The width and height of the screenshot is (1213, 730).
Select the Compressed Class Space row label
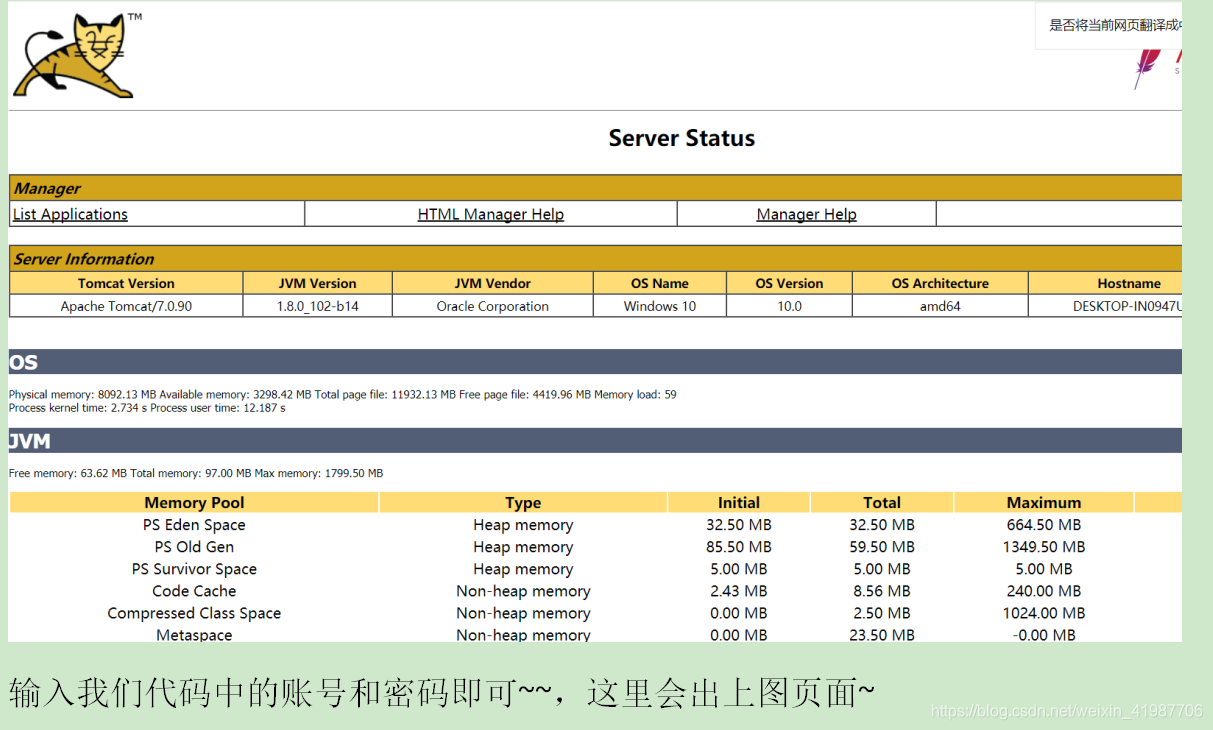point(194,613)
